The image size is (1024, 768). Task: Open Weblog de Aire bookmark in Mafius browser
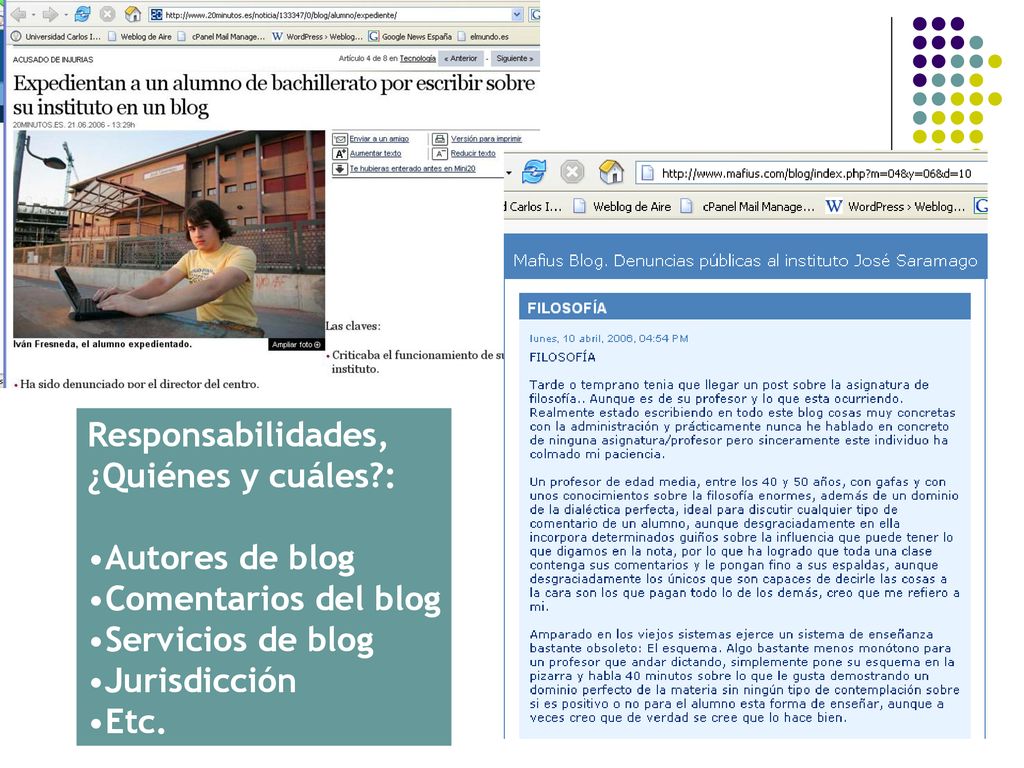[x=622, y=206]
